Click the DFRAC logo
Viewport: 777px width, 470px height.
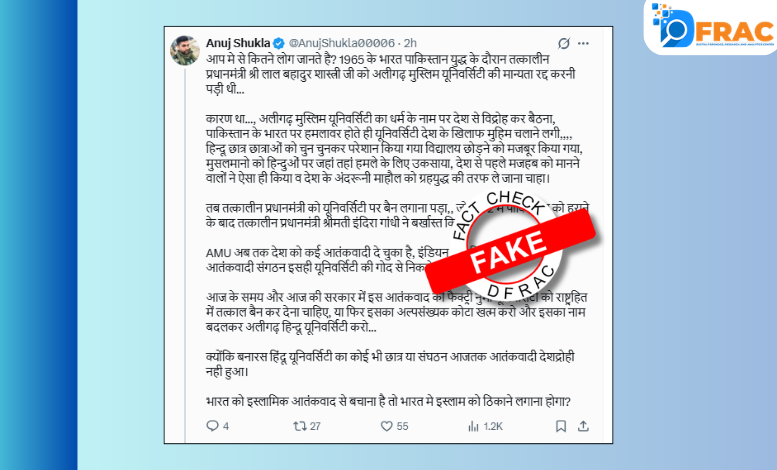712,27
